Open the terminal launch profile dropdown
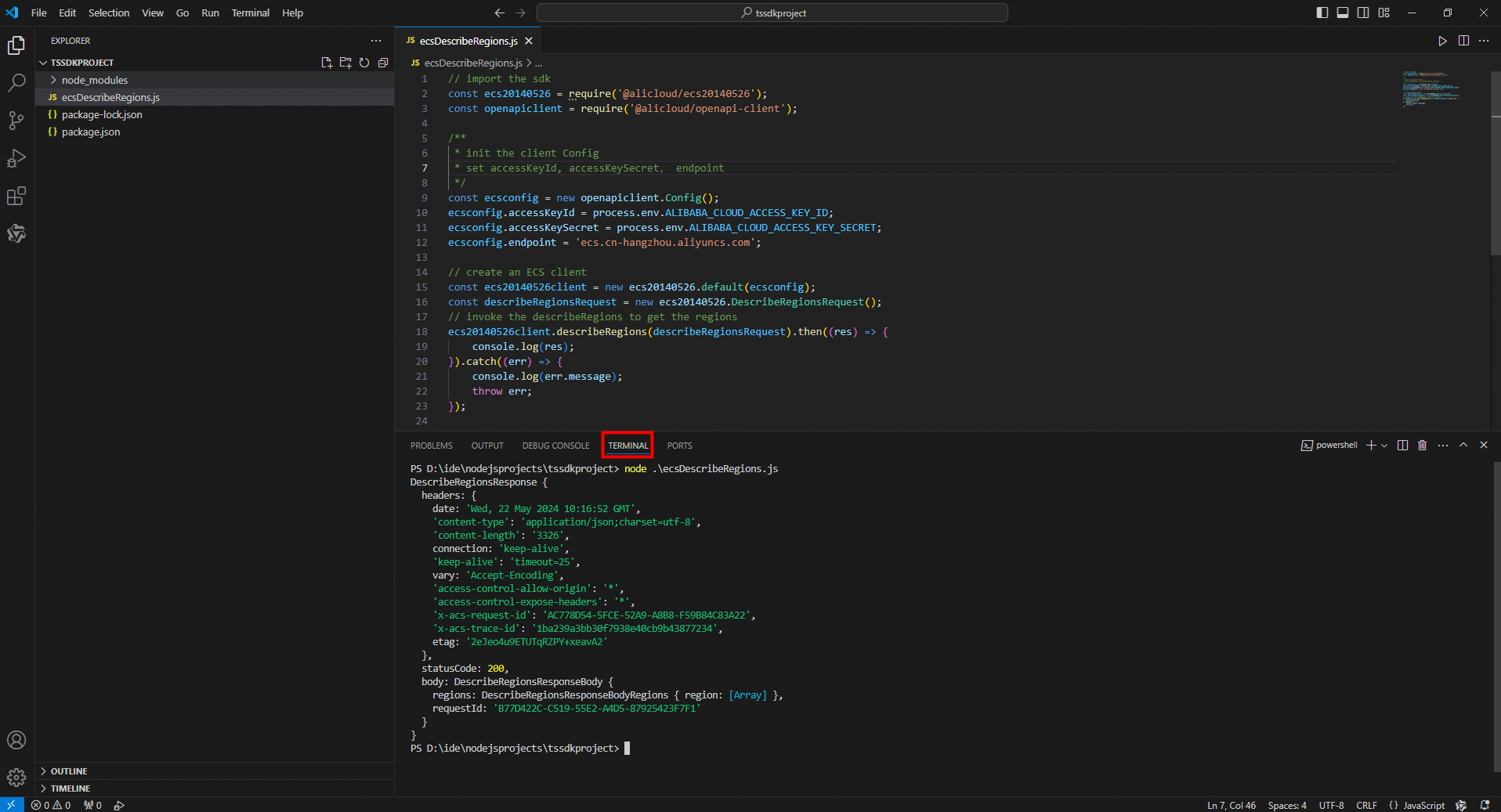Image resolution: width=1501 pixels, height=812 pixels. coord(1384,445)
